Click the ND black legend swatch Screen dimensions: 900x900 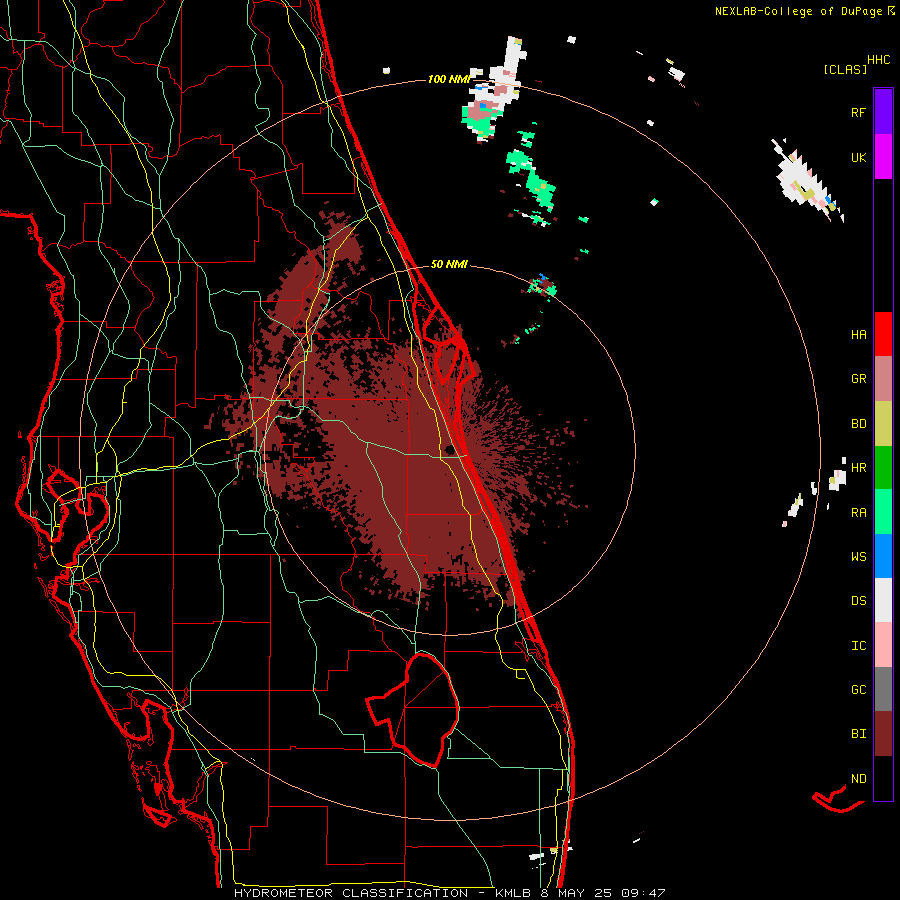[x=883, y=778]
